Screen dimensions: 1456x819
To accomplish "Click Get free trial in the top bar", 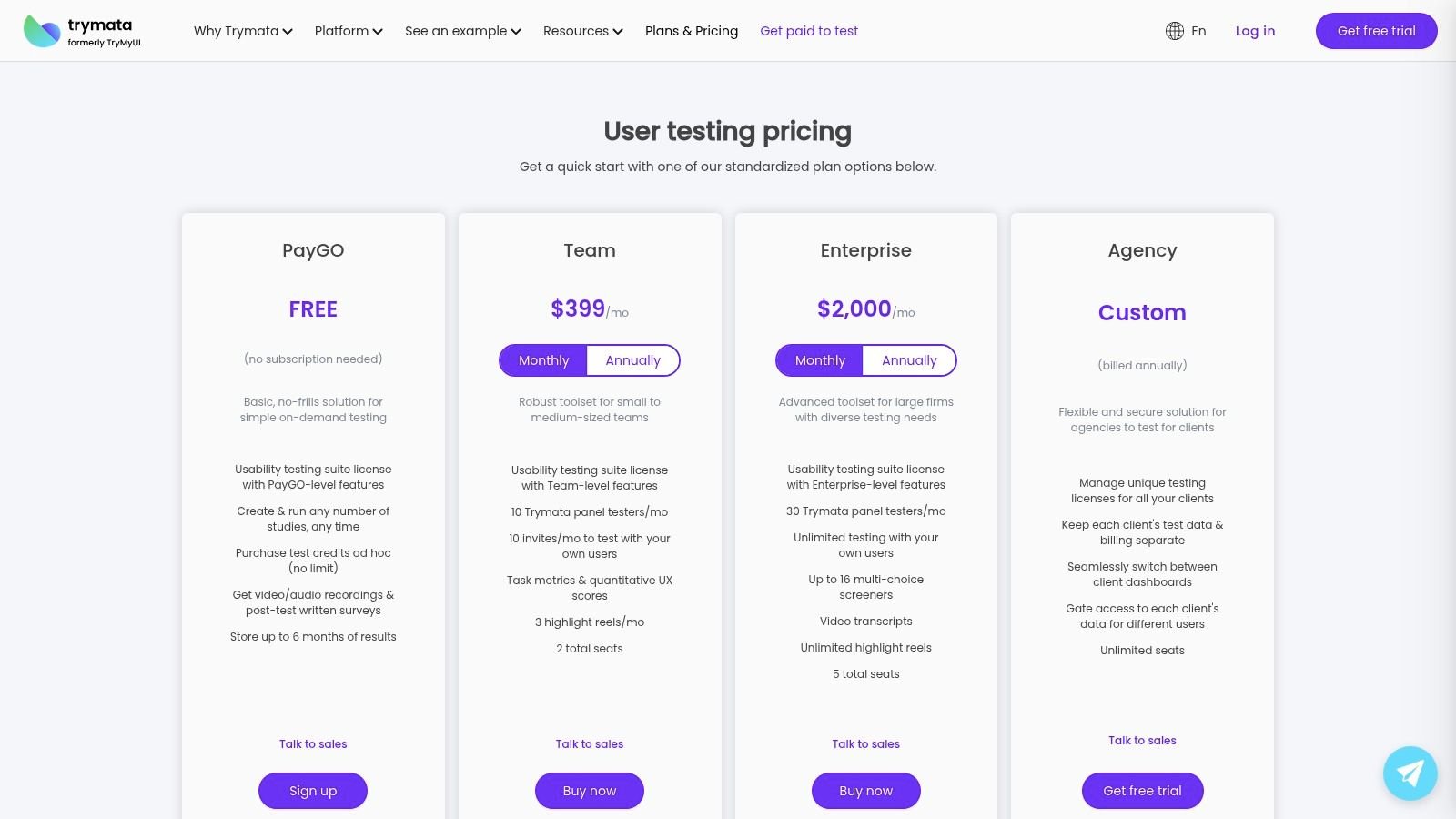I will coord(1376,30).
